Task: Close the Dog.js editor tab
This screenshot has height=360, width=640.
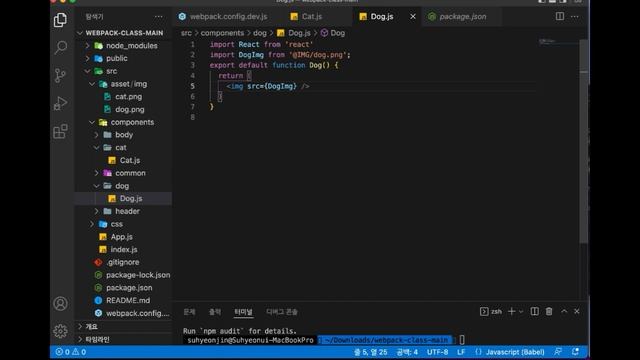Action: click(x=413, y=16)
